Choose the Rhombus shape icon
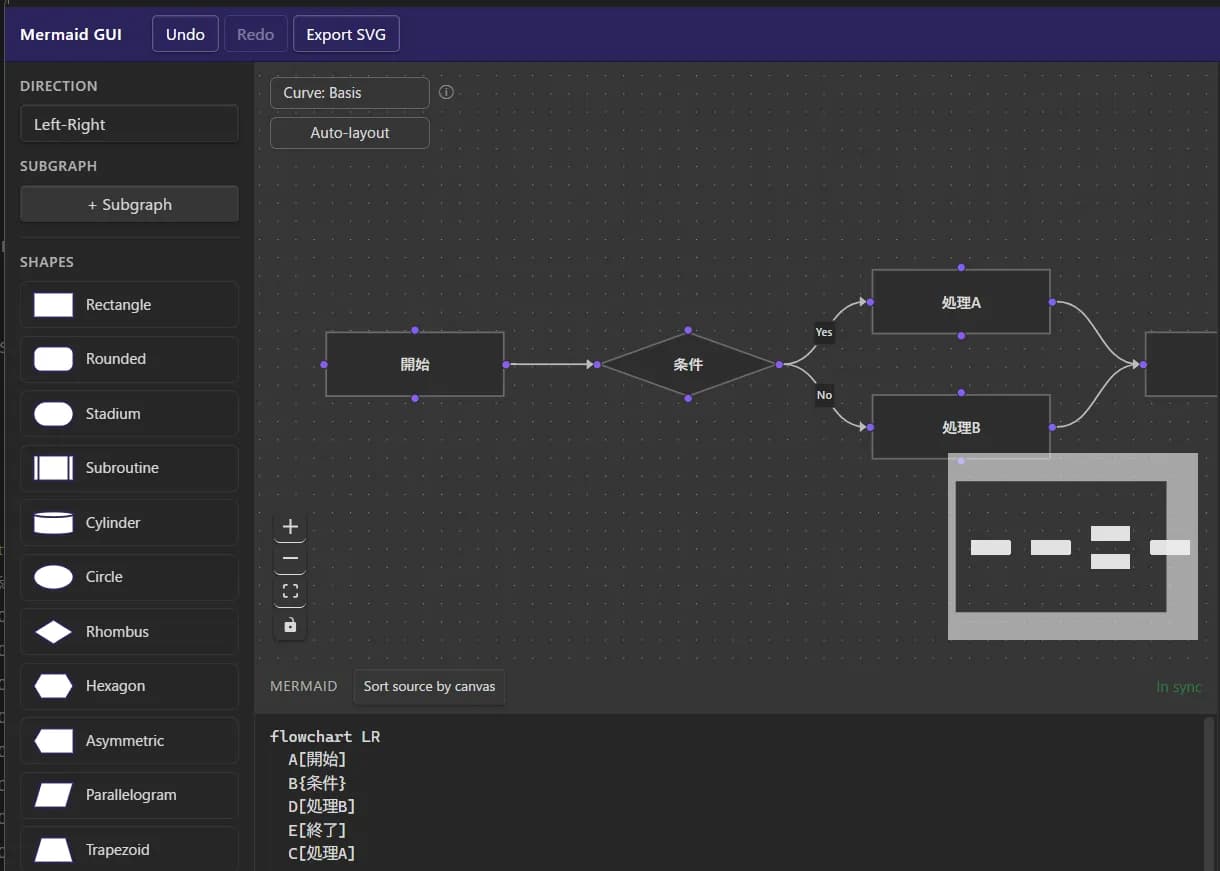Viewport: 1220px width, 871px height. coord(53,632)
